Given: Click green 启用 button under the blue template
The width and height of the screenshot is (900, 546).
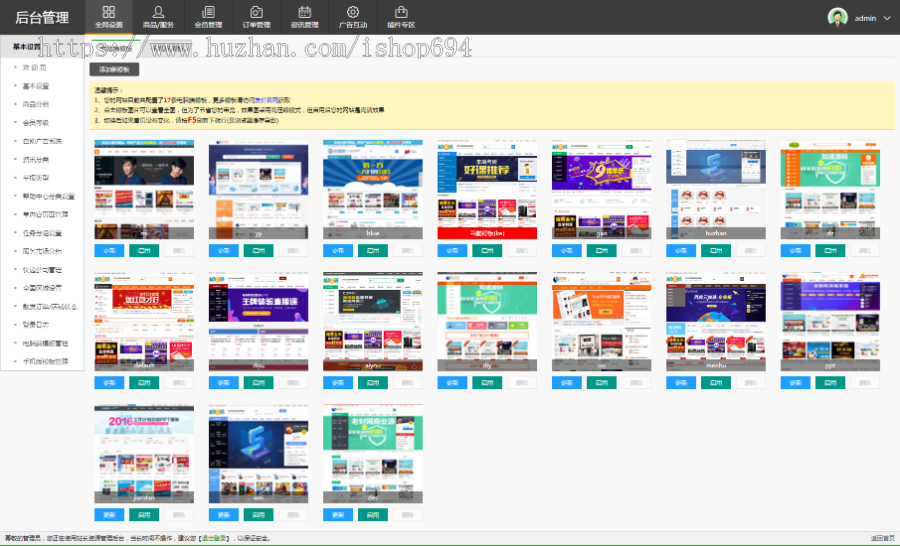Looking at the screenshot, I should coord(373,251).
